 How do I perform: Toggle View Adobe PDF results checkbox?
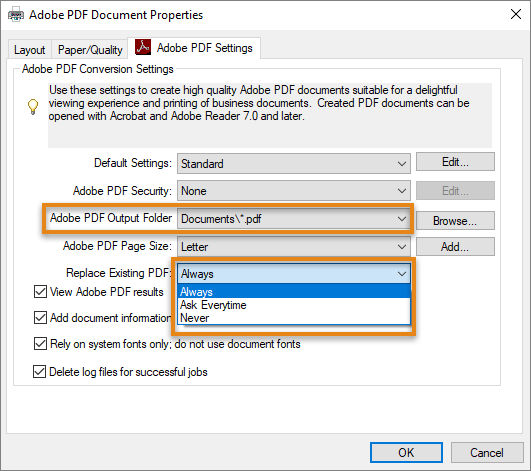pyautogui.click(x=40, y=292)
